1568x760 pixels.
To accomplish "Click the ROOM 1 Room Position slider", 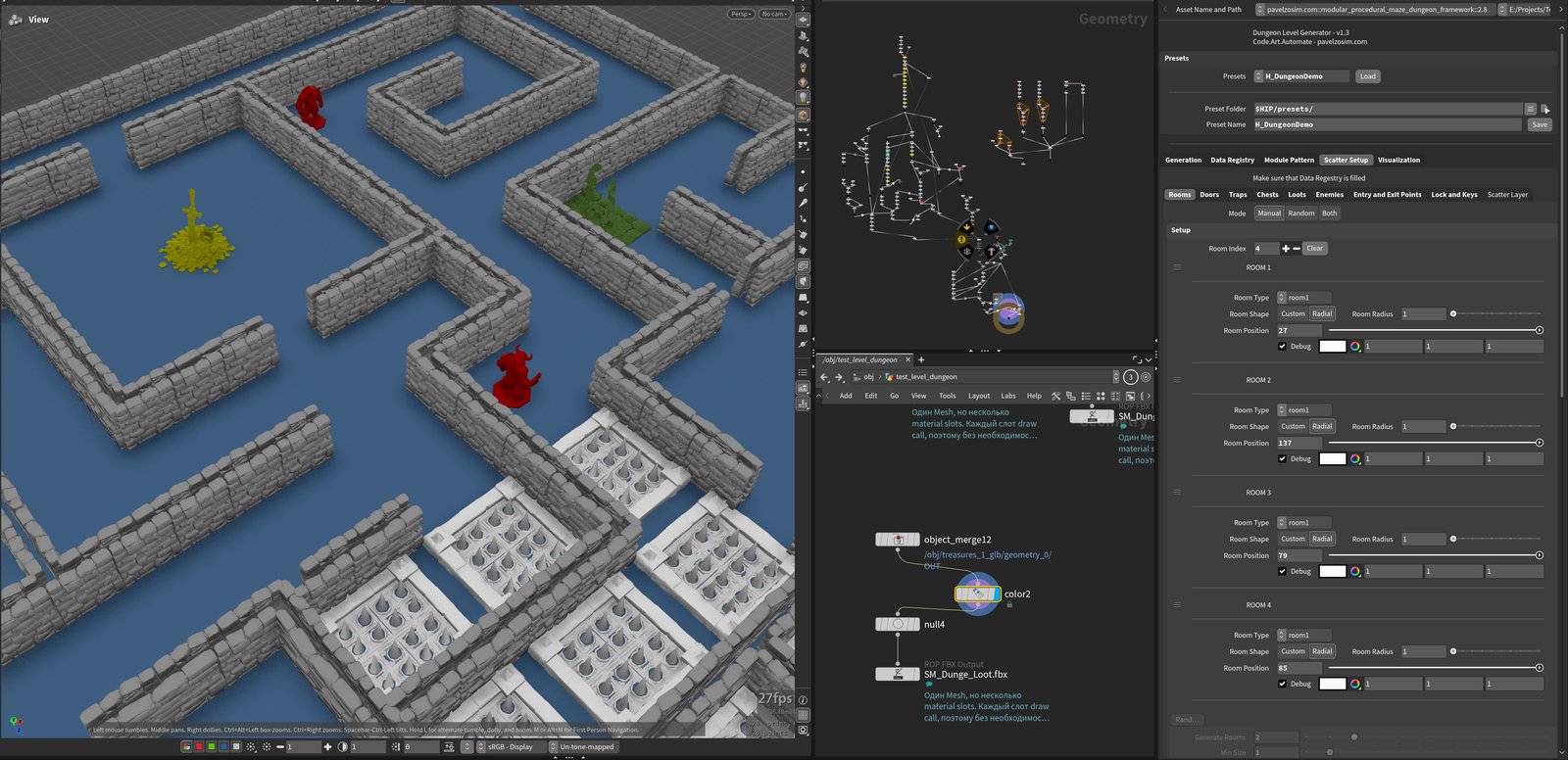I will click(1436, 330).
